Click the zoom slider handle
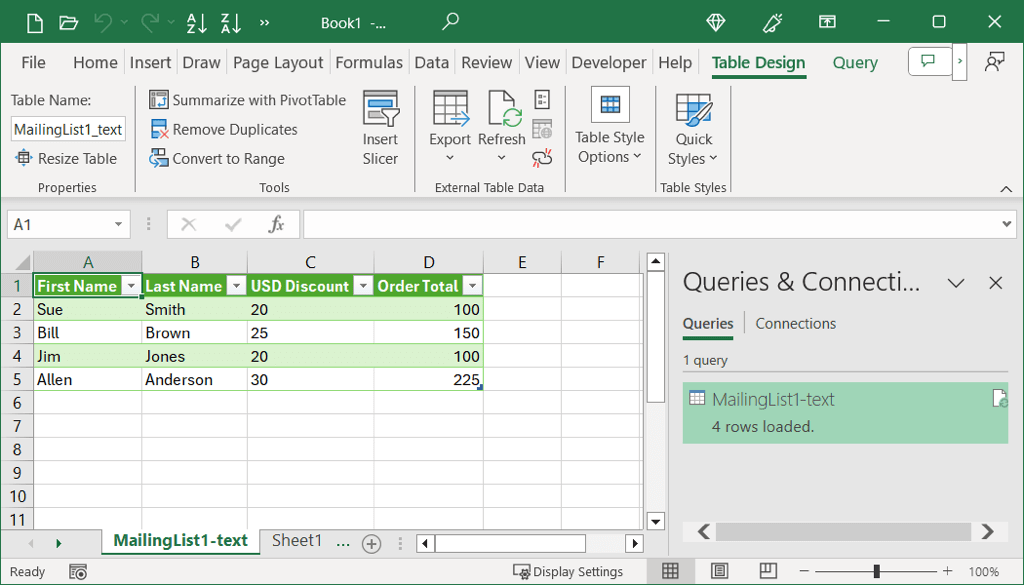 tap(876, 571)
